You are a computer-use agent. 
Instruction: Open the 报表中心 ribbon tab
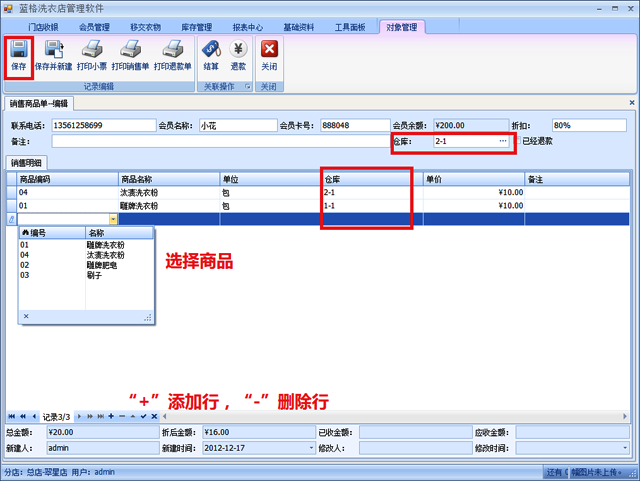(248, 27)
